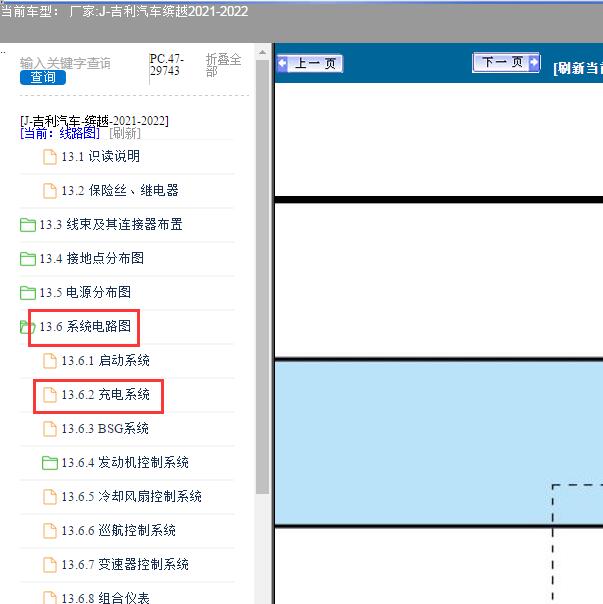Go to previous page with 上一页
603x604 pixels.
[310, 64]
